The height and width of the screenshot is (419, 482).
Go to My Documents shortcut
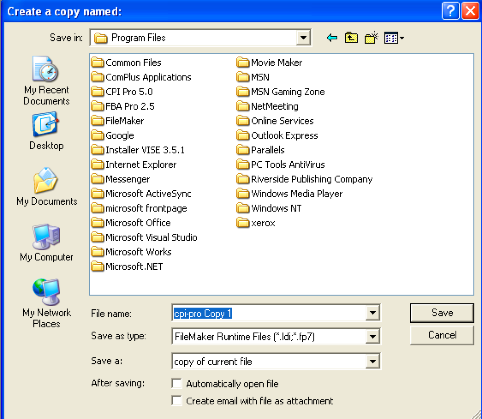pyautogui.click(x=47, y=187)
